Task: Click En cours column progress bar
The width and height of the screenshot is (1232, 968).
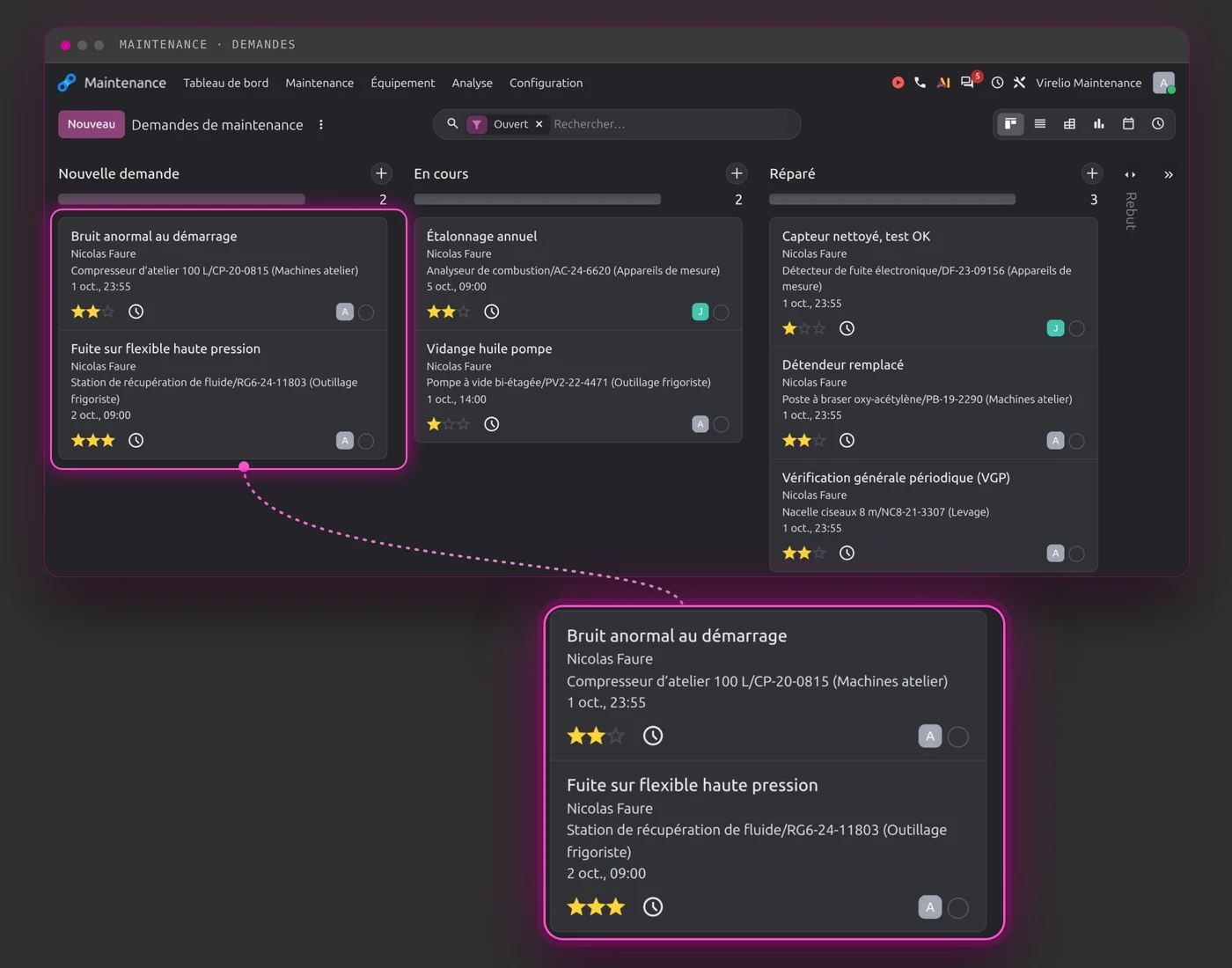Action: (537, 200)
